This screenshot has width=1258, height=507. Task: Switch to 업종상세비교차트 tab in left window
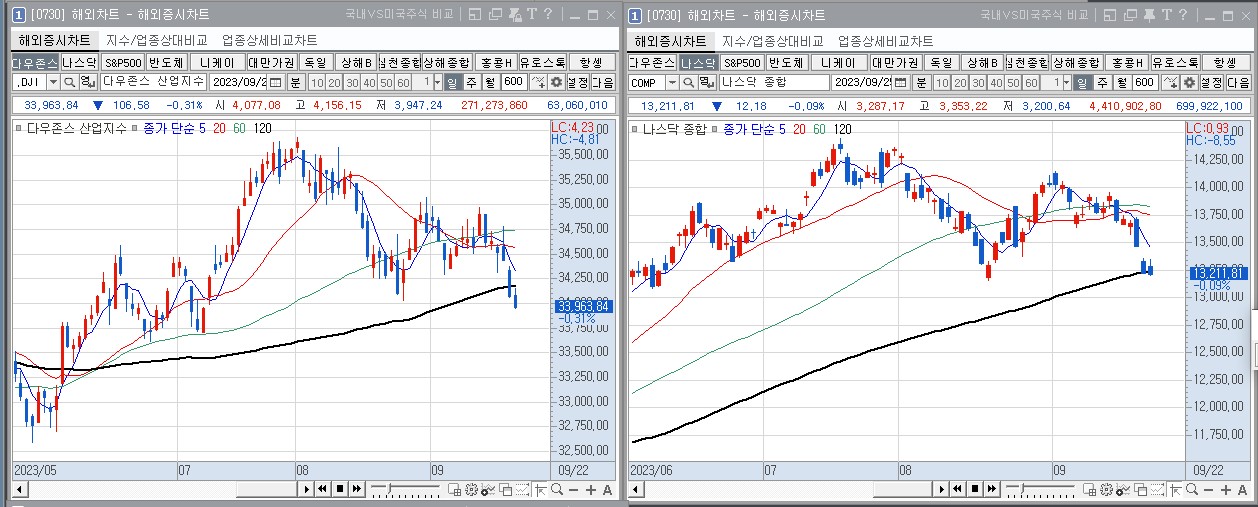click(269, 41)
